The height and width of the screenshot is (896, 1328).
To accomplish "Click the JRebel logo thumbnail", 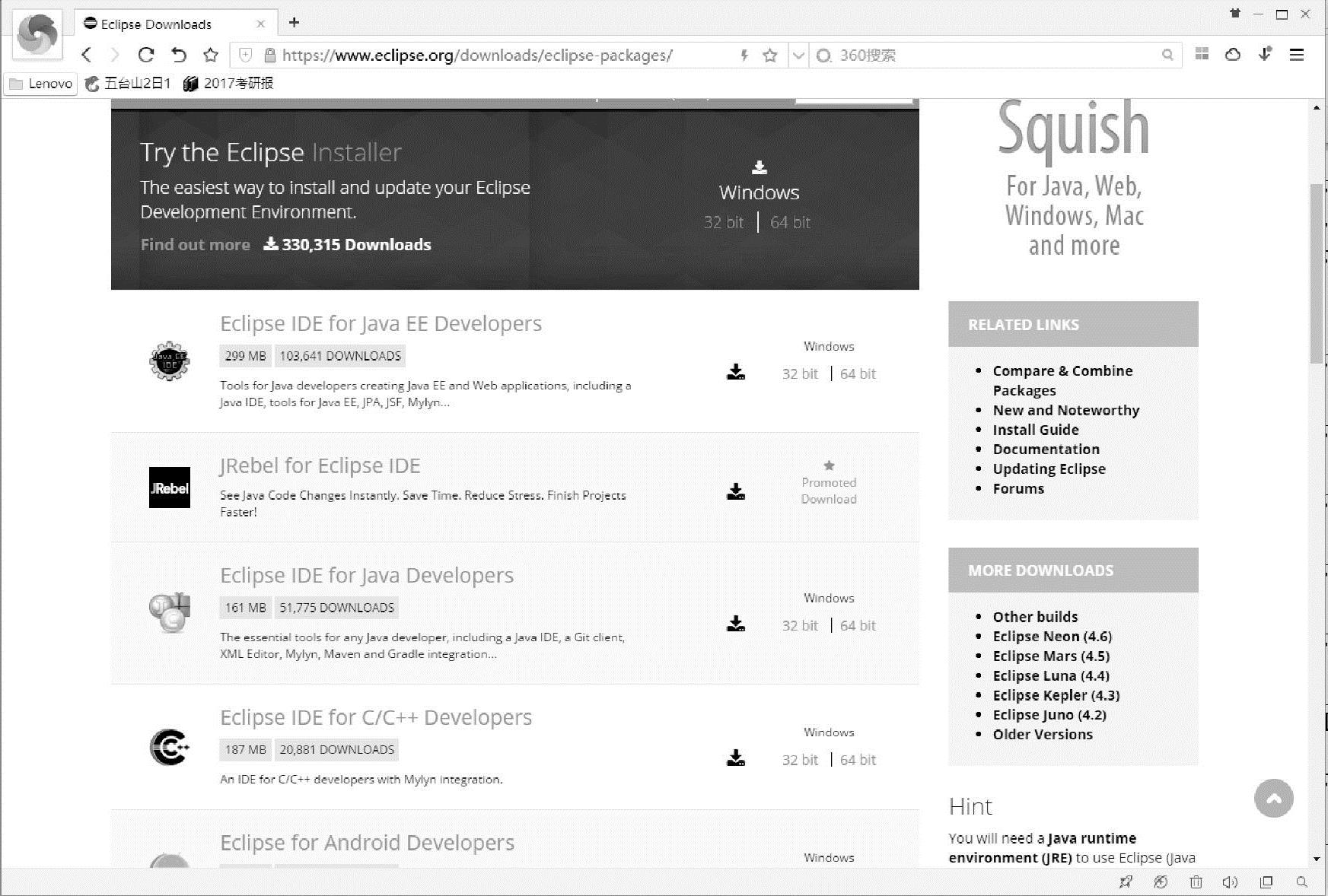I will point(169,488).
